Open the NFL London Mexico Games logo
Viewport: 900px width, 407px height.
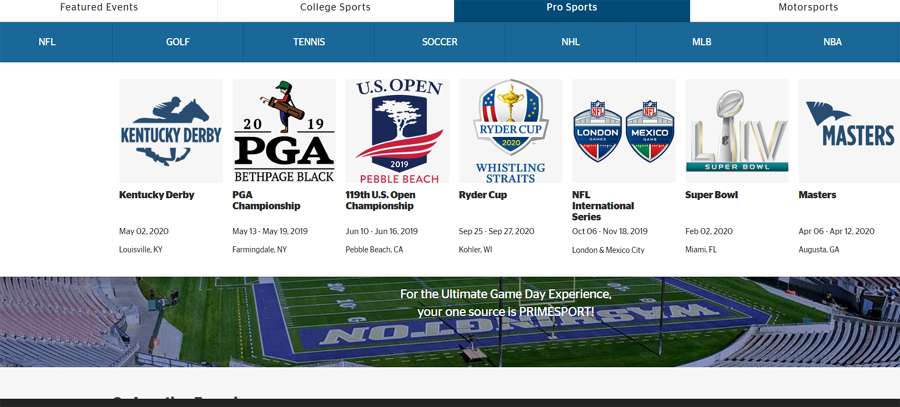coord(623,131)
